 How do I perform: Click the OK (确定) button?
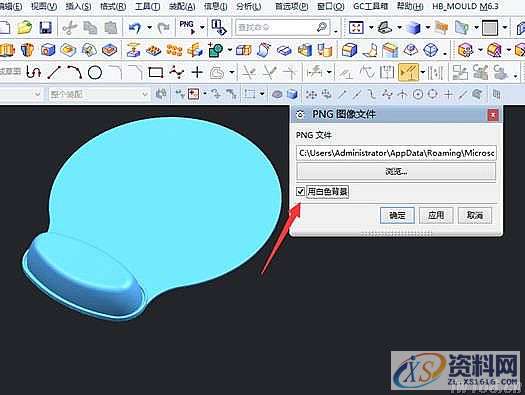coord(397,215)
